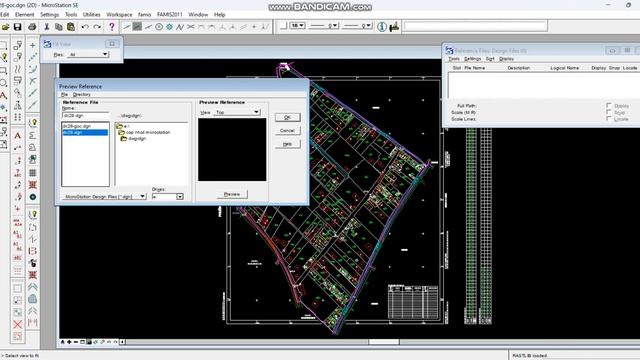Select the blue gear-shaped snap icon
Screen dimensions: 640x360
coord(169,27)
